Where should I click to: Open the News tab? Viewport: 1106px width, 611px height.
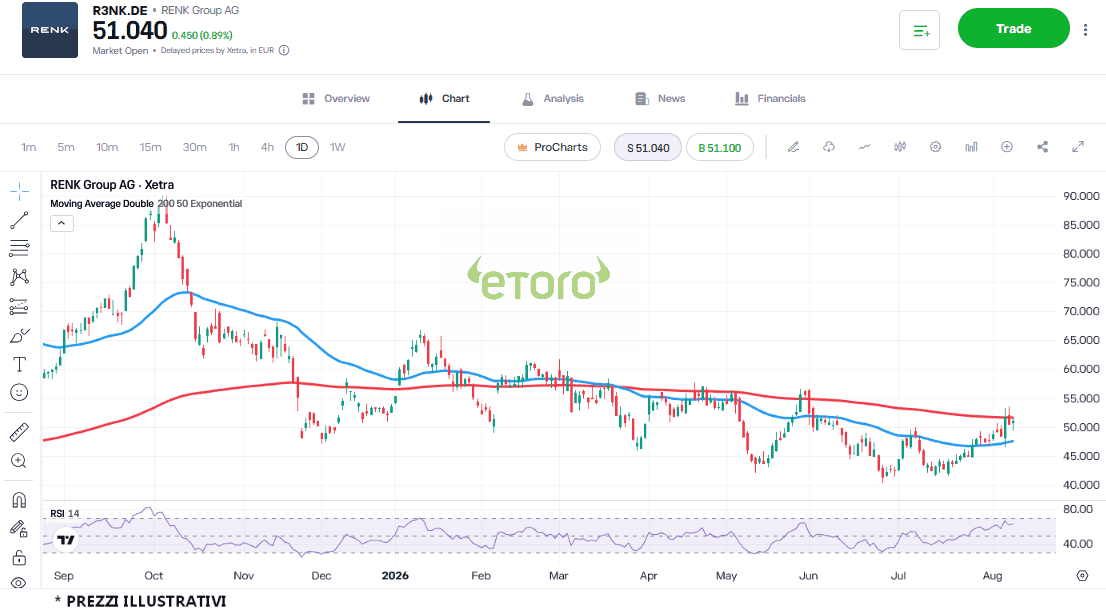pyautogui.click(x=660, y=99)
